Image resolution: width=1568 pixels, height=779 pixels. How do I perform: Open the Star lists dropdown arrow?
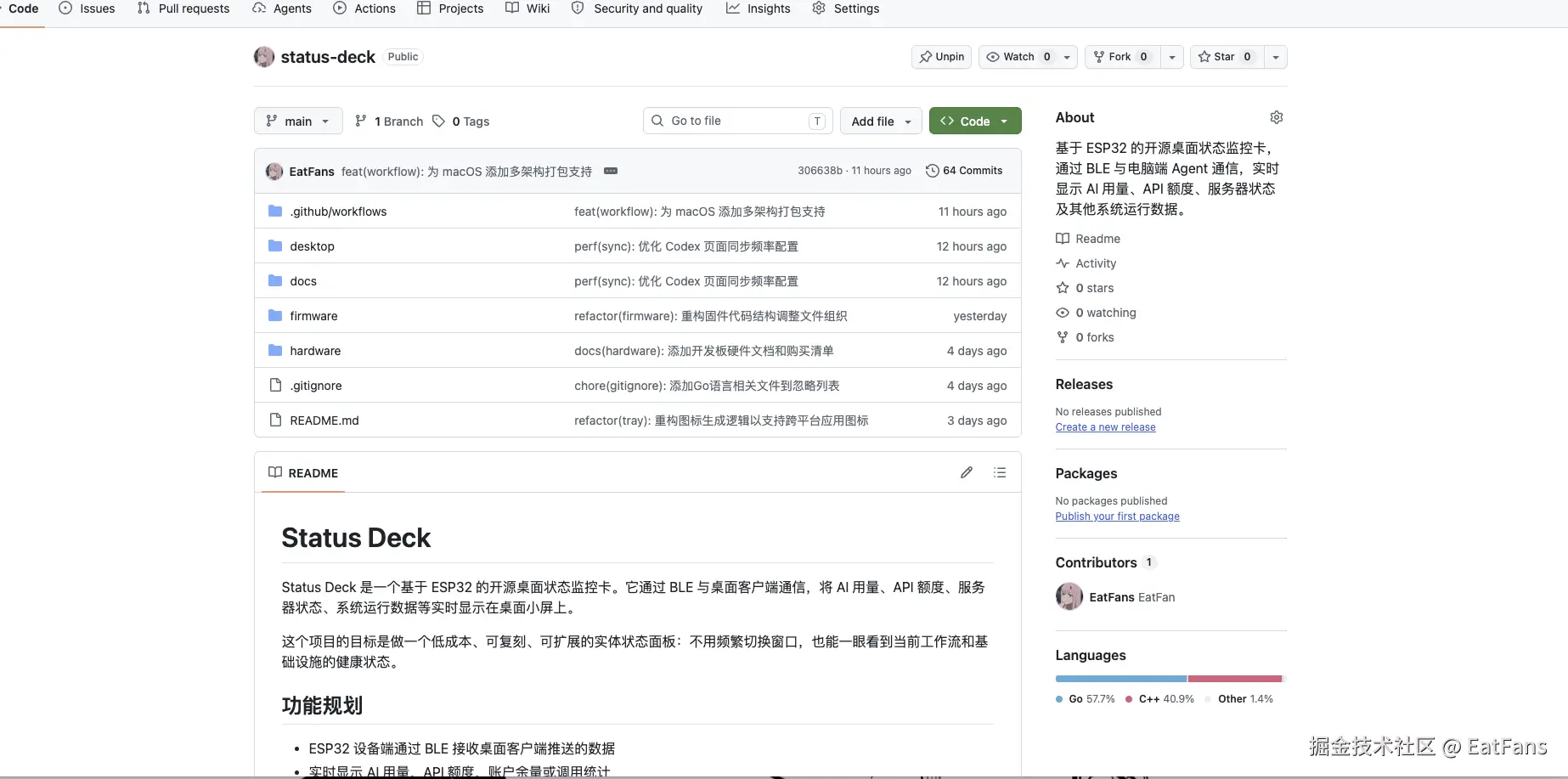(1276, 57)
